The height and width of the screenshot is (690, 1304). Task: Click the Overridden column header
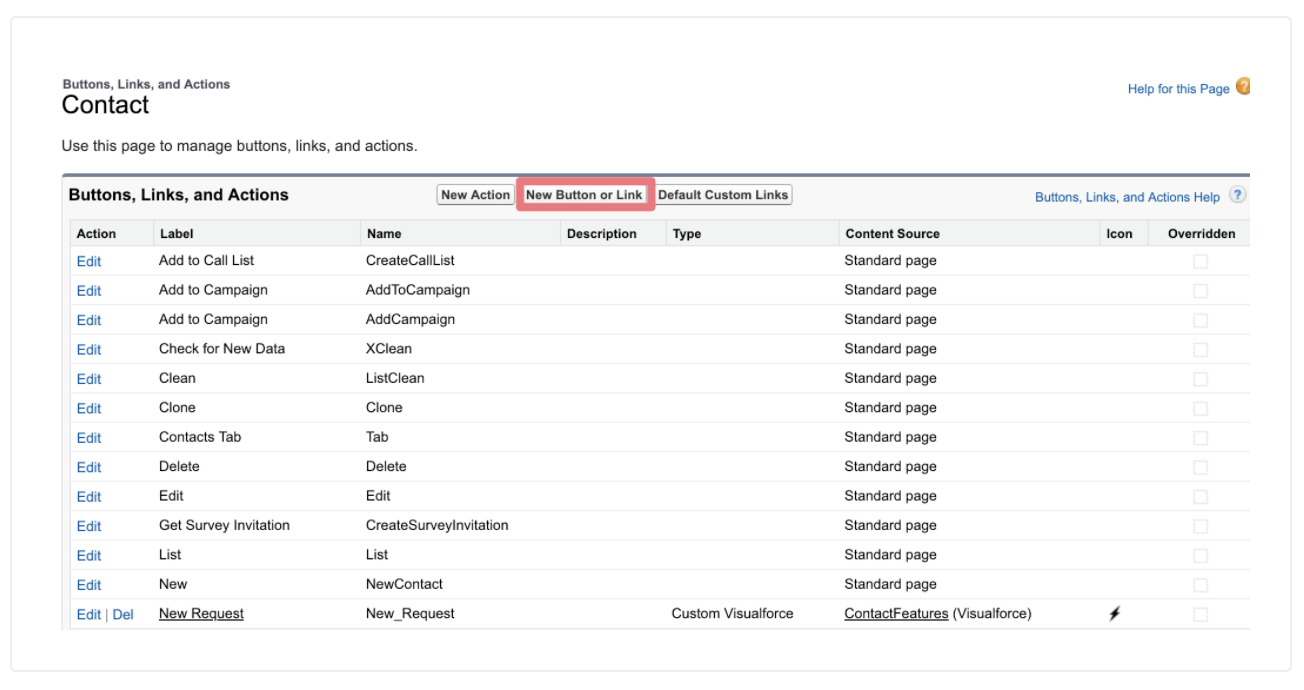1202,234
